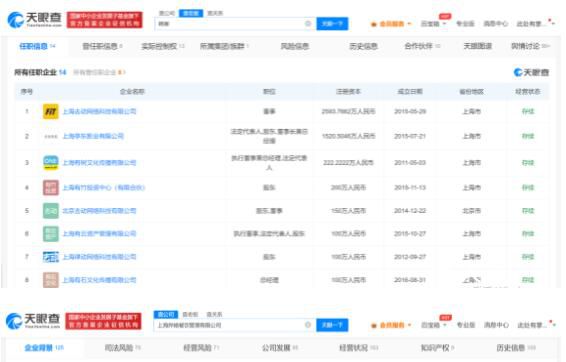Expand the 百宝箱 dropdown in the upper header

click(x=434, y=24)
